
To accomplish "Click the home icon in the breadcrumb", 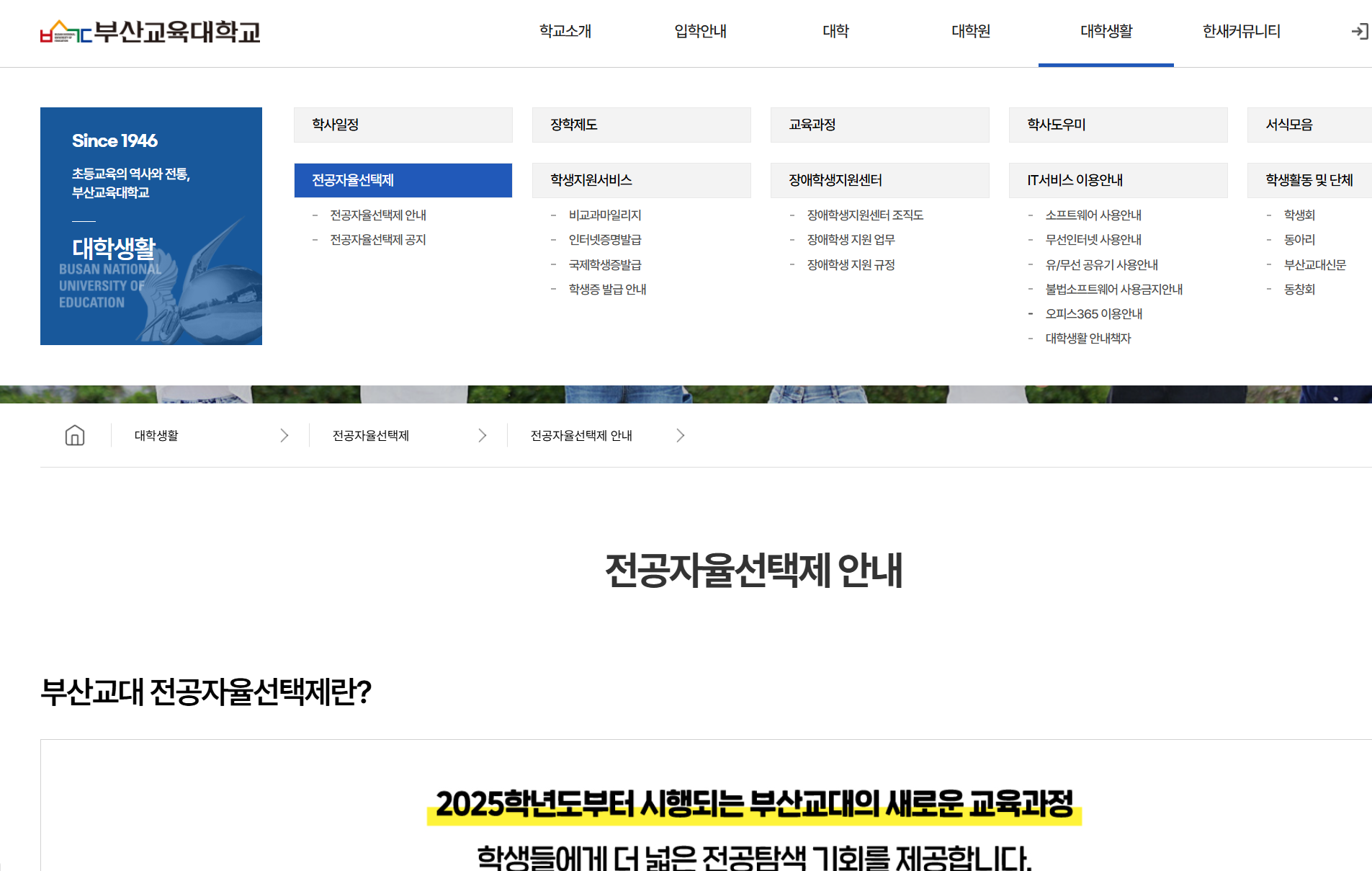I will coord(74,435).
